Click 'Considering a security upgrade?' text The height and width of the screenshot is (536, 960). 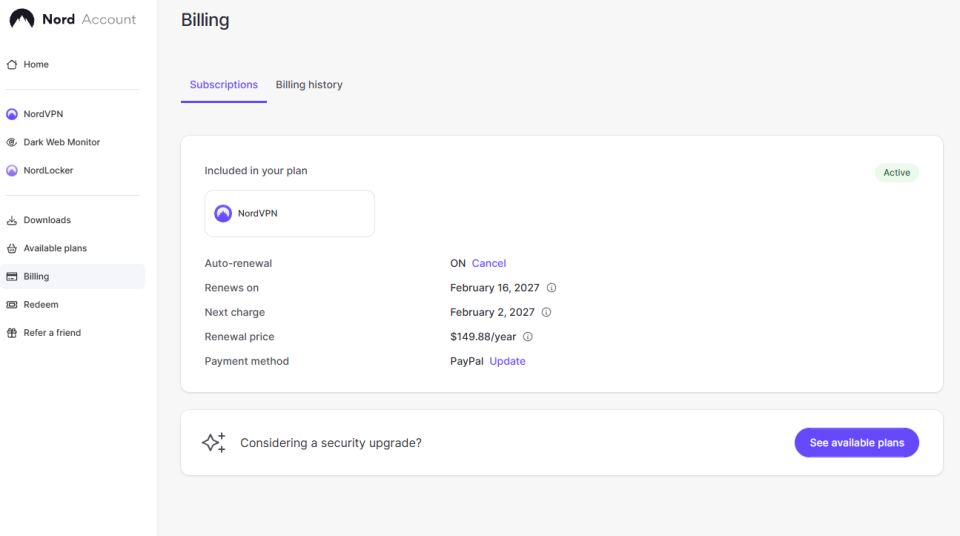coord(331,443)
